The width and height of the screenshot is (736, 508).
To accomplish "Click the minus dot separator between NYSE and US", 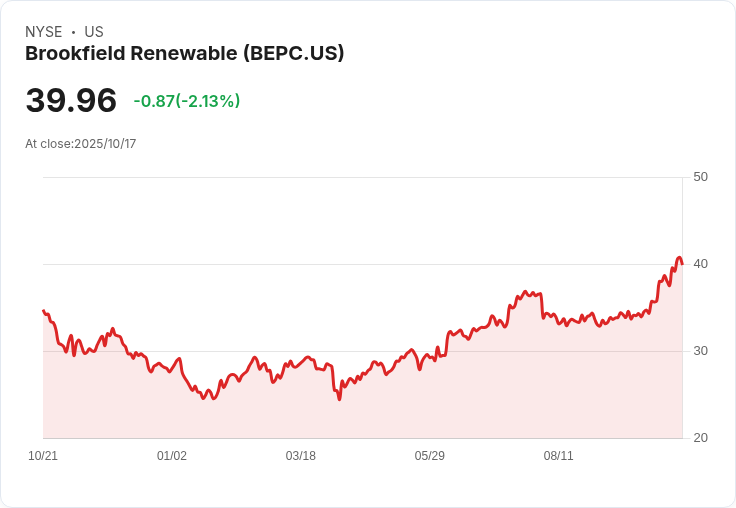I will pyautogui.click(x=73, y=32).
